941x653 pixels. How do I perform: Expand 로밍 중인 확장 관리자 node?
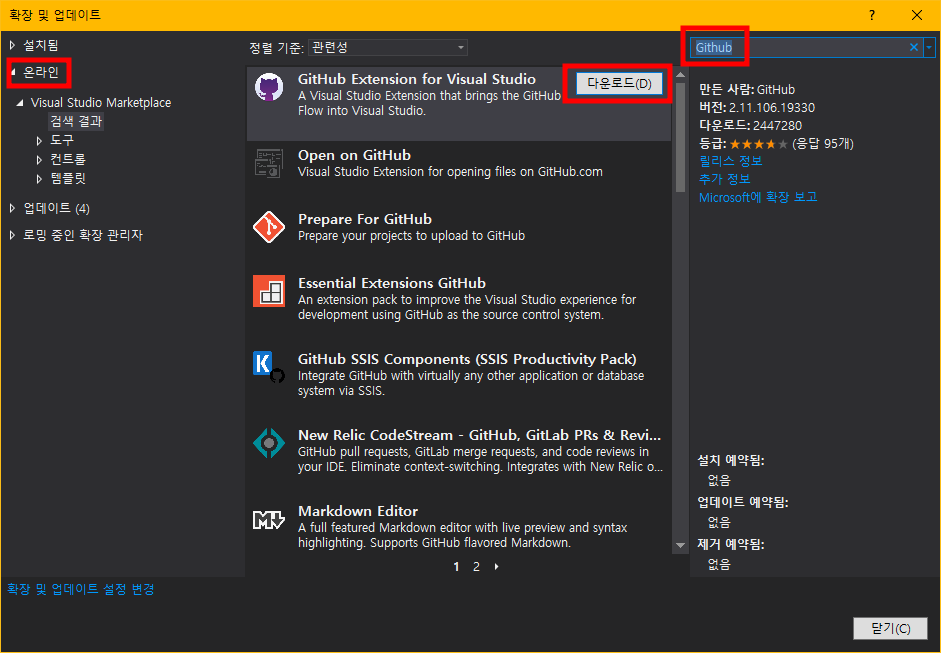(13, 235)
